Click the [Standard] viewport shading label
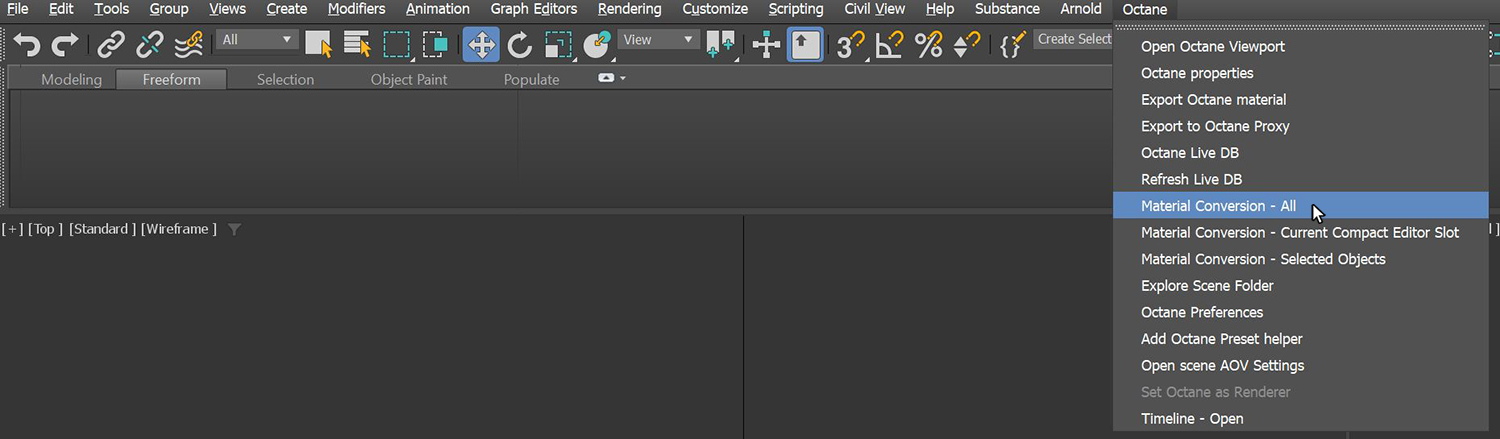This screenshot has height=439, width=1500. (102, 229)
